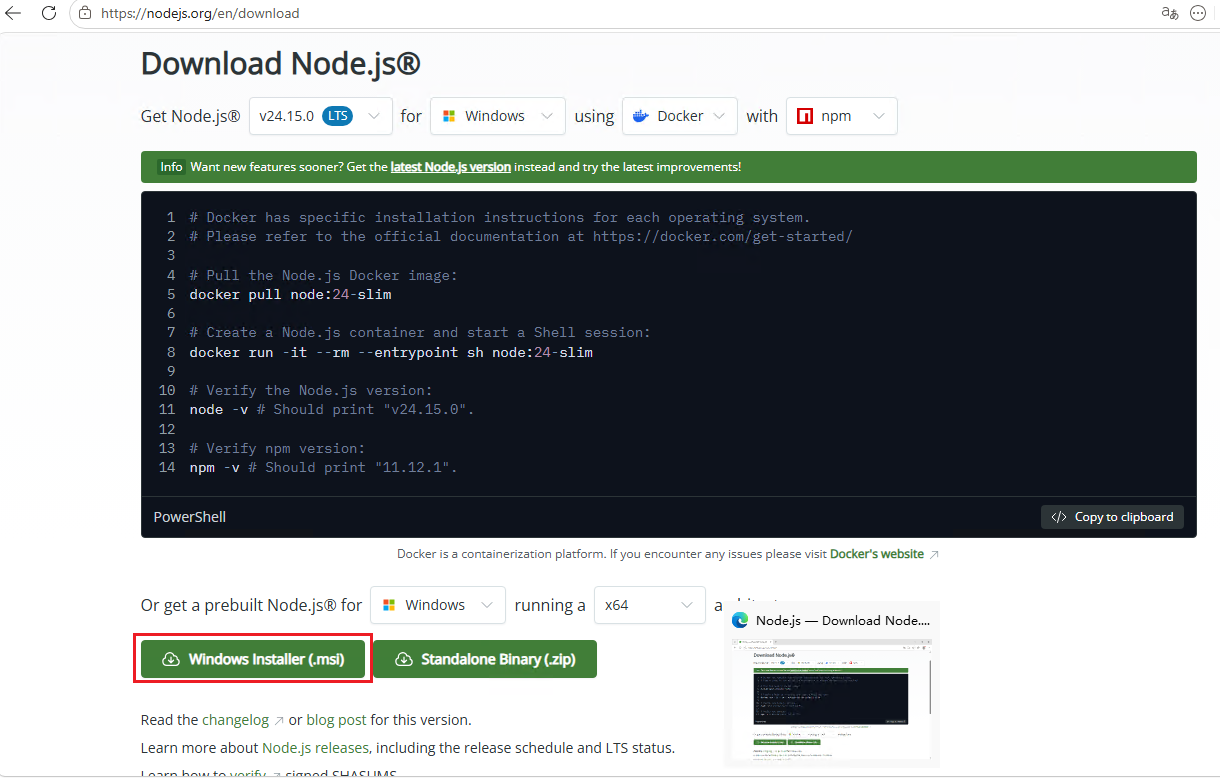
Task: Open the Windows platform dropdown after 'for'
Action: pyautogui.click(x=498, y=116)
